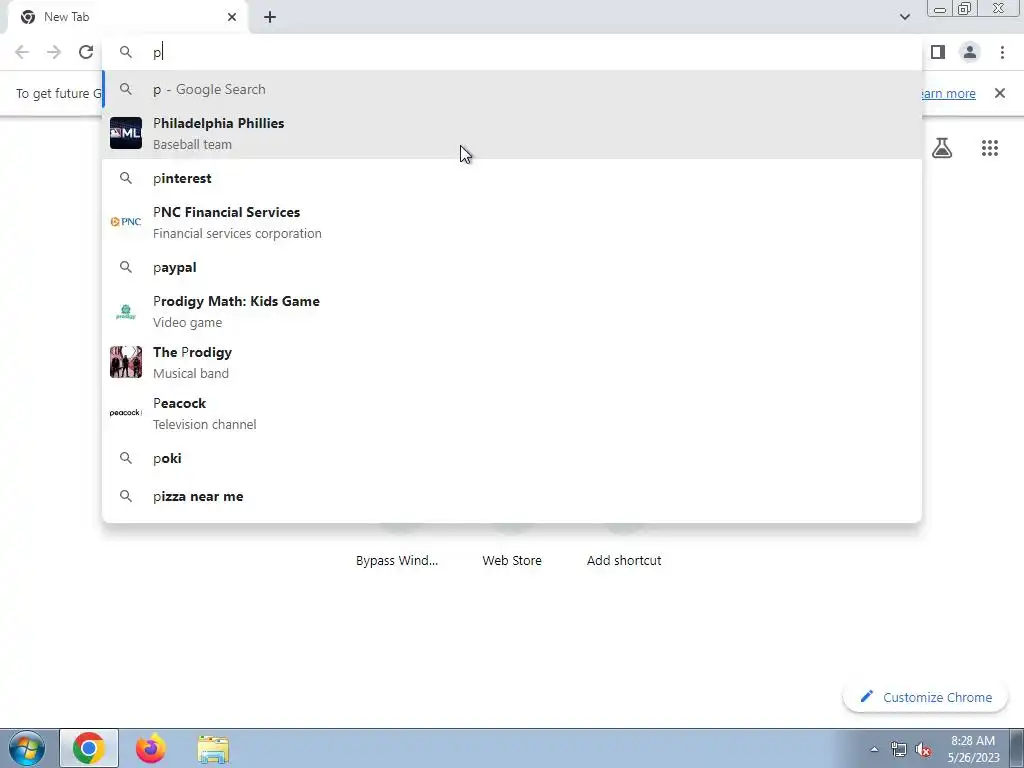Image resolution: width=1024 pixels, height=768 pixels.
Task: Select Prodigy Math: Kids Game suggestion
Action: [512, 311]
